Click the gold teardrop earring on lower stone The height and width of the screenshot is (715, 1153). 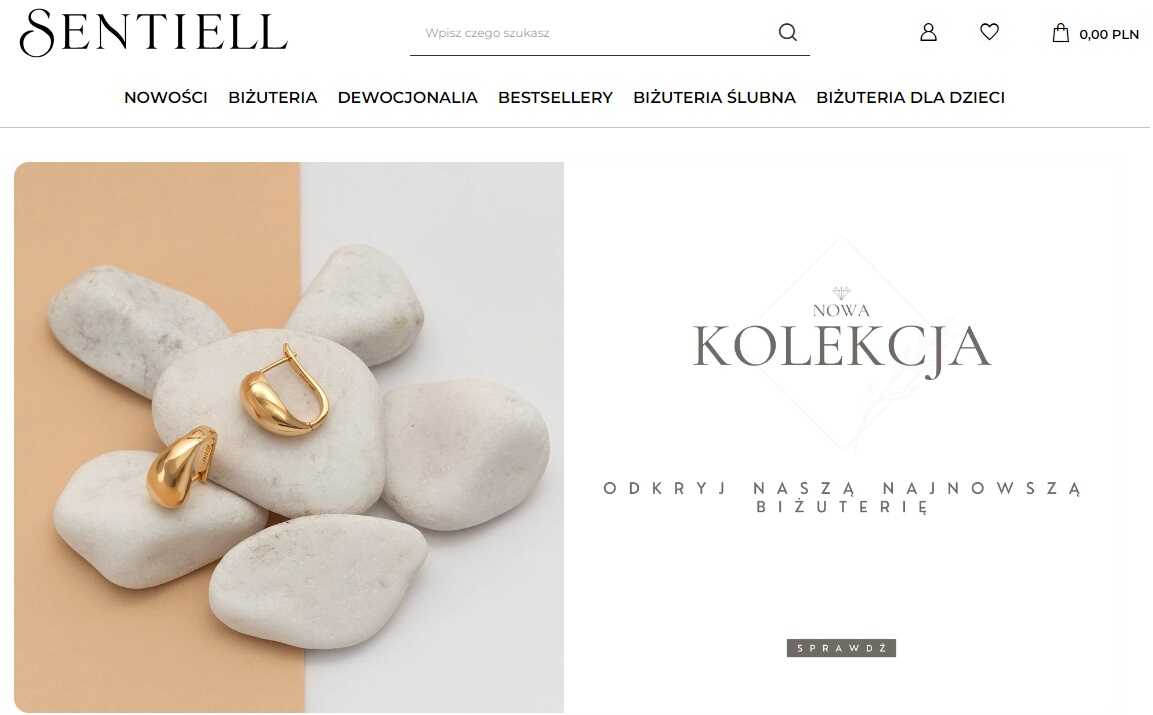(182, 466)
